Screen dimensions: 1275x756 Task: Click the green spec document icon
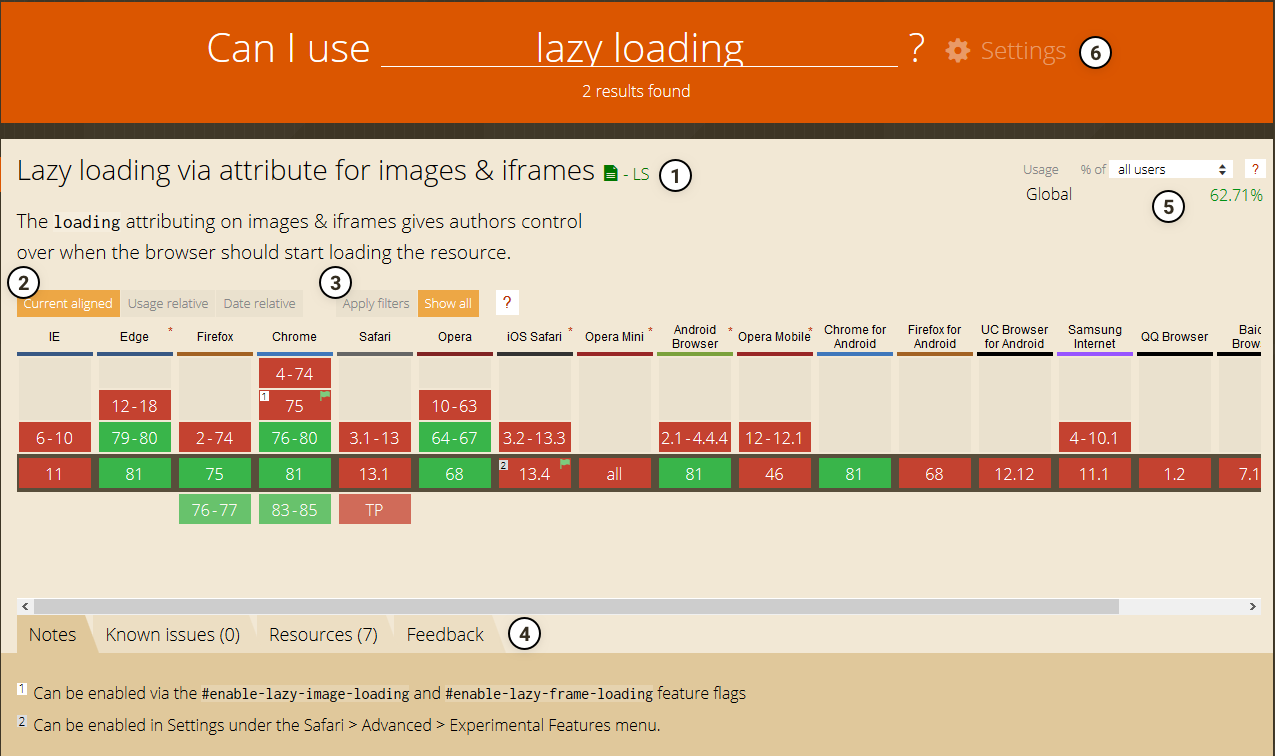point(610,173)
